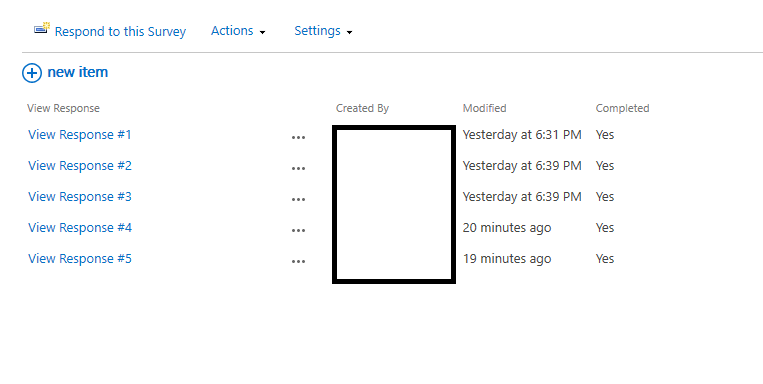Open ellipsis menu for Response #3
This screenshot has width=763, height=384.
tap(298, 200)
